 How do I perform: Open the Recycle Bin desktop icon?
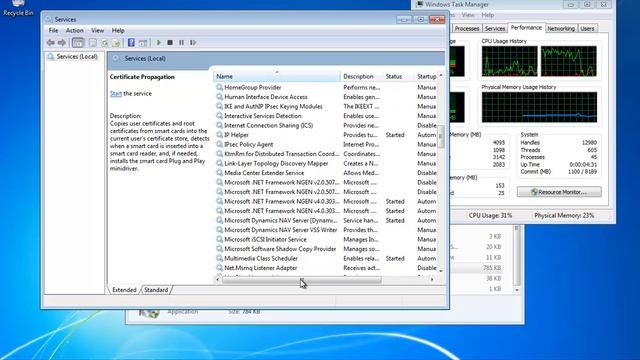pos(18,8)
